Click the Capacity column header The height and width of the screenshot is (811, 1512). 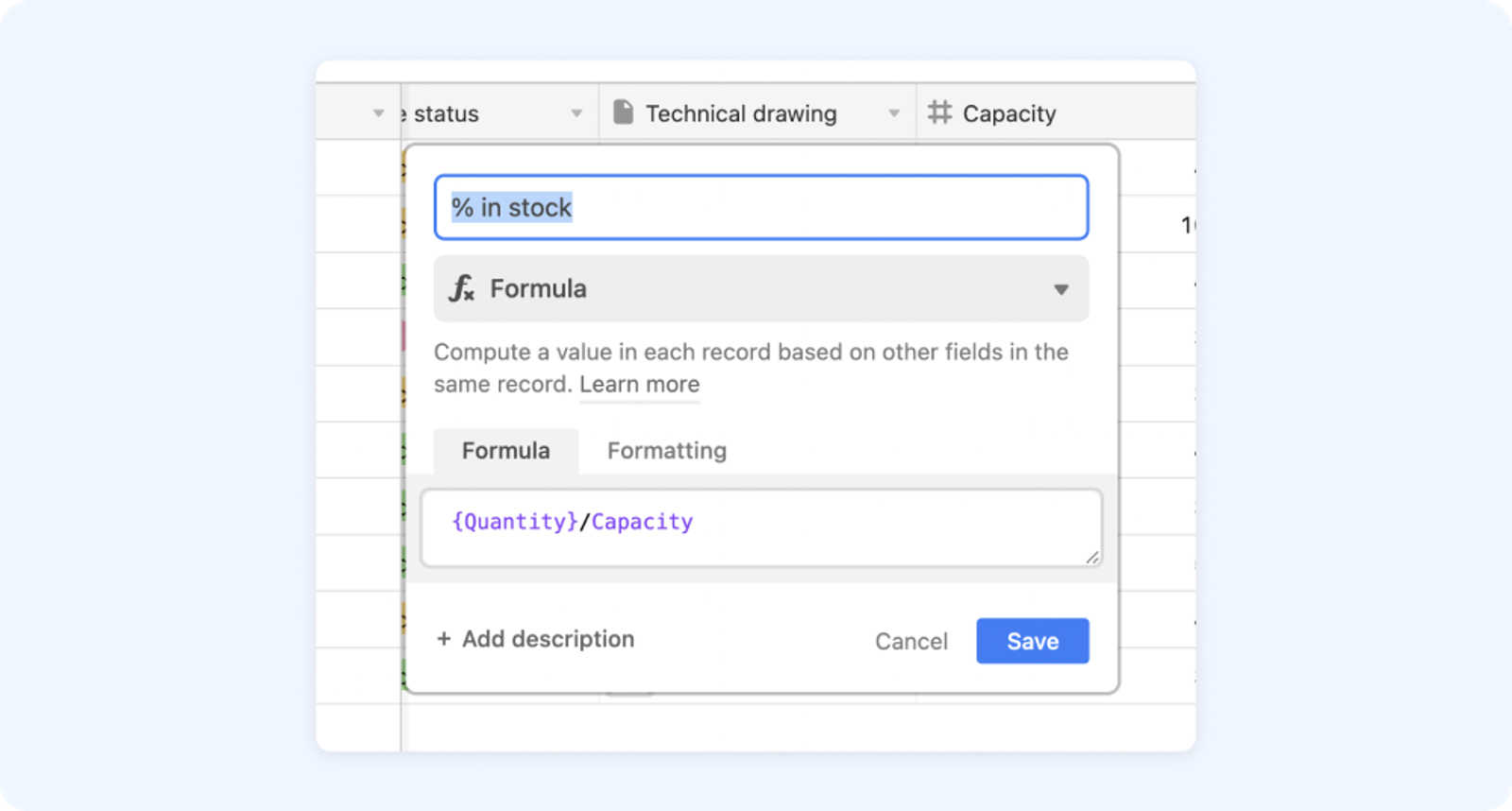1056,113
